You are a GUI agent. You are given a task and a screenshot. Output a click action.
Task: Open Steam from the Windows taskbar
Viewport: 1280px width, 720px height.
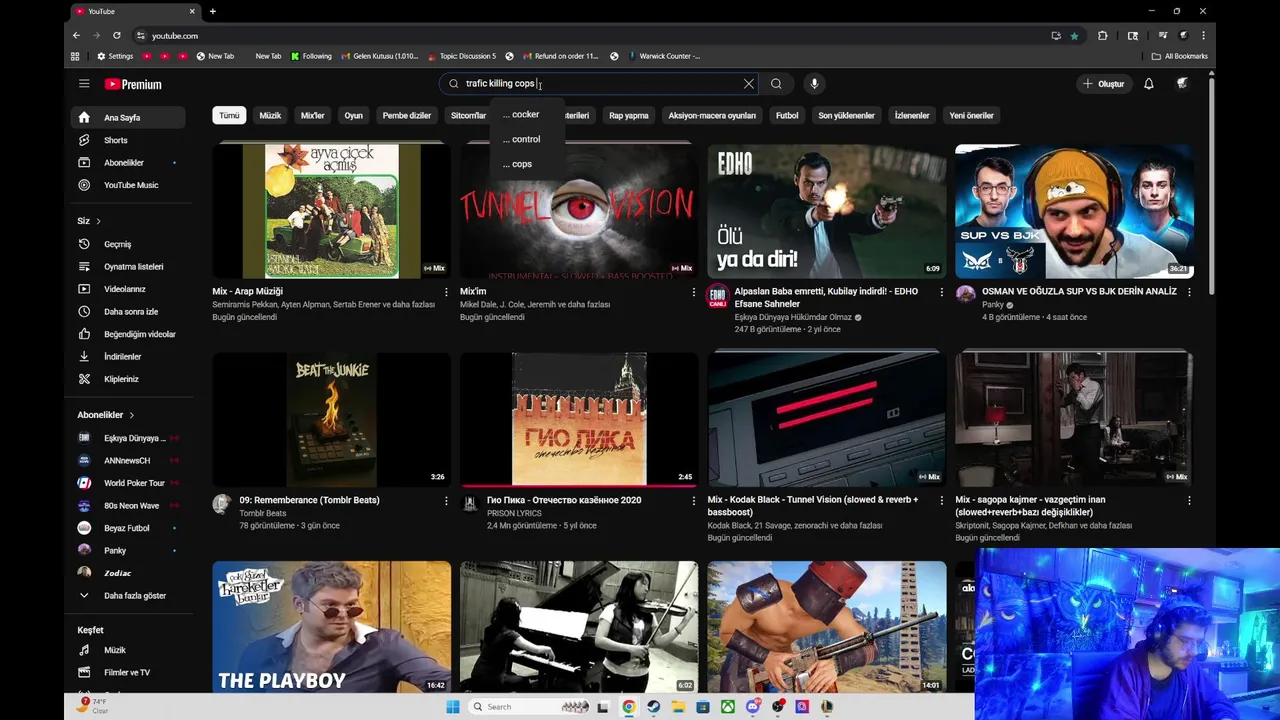pyautogui.click(x=653, y=707)
